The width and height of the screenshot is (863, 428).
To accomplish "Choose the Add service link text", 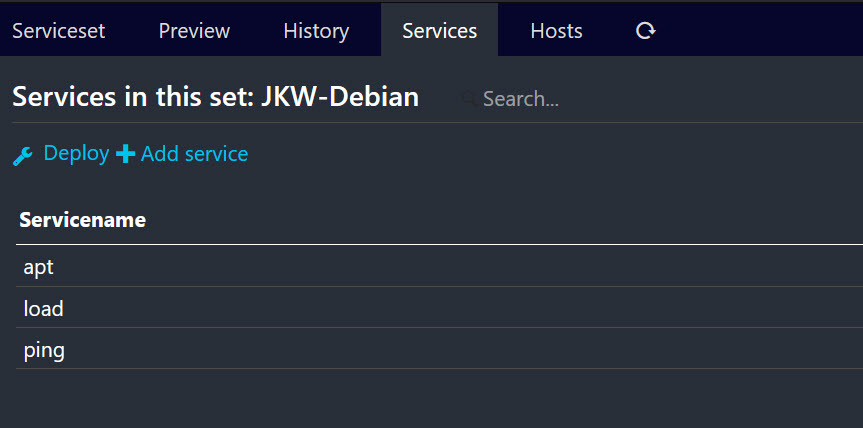I will 194,154.
